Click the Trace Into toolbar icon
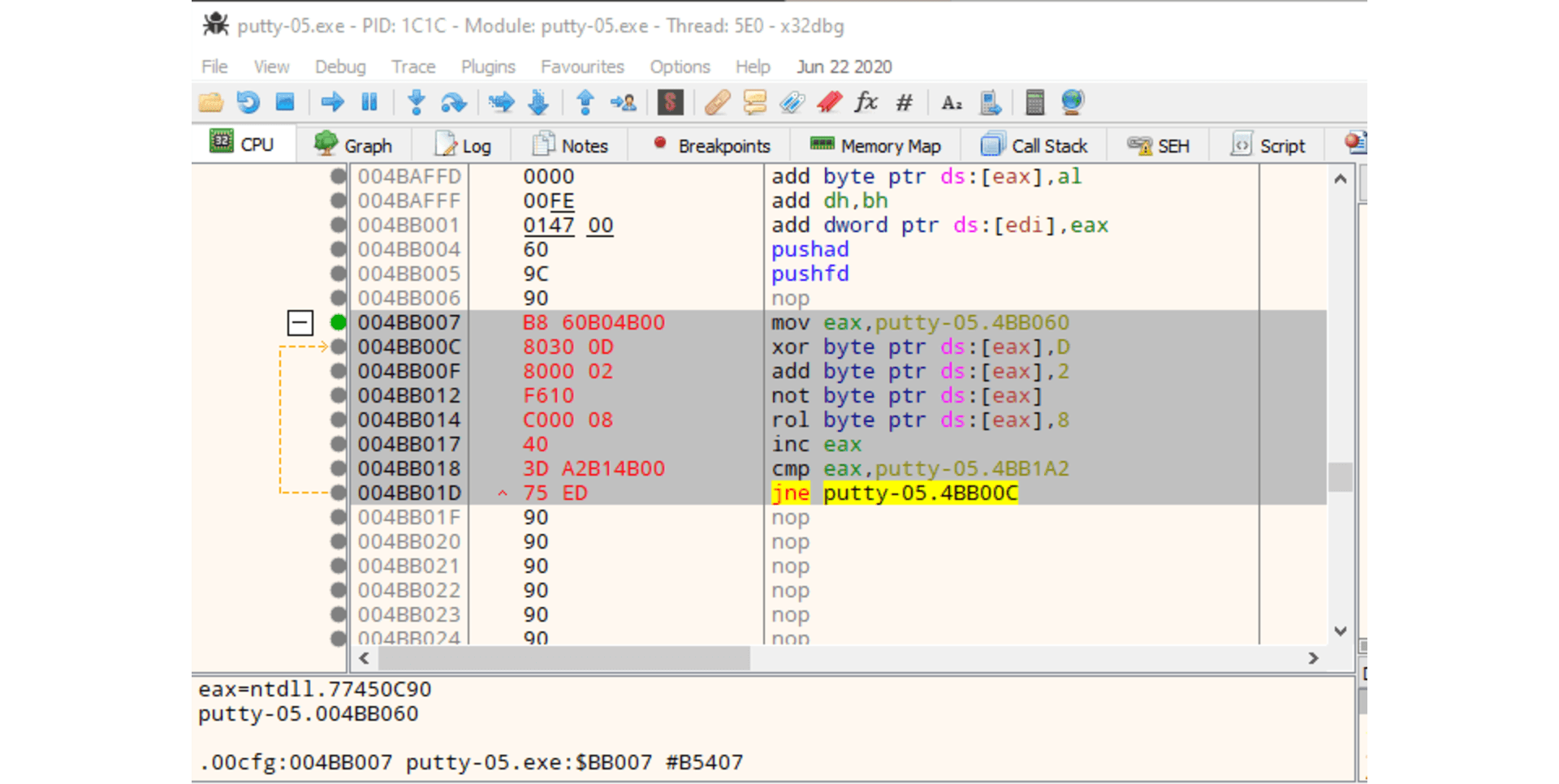Screen dimensions: 1559x784 click(x=501, y=102)
